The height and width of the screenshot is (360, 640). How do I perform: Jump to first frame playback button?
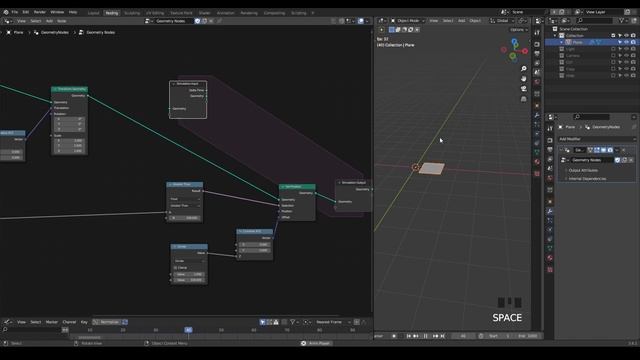coord(409,336)
